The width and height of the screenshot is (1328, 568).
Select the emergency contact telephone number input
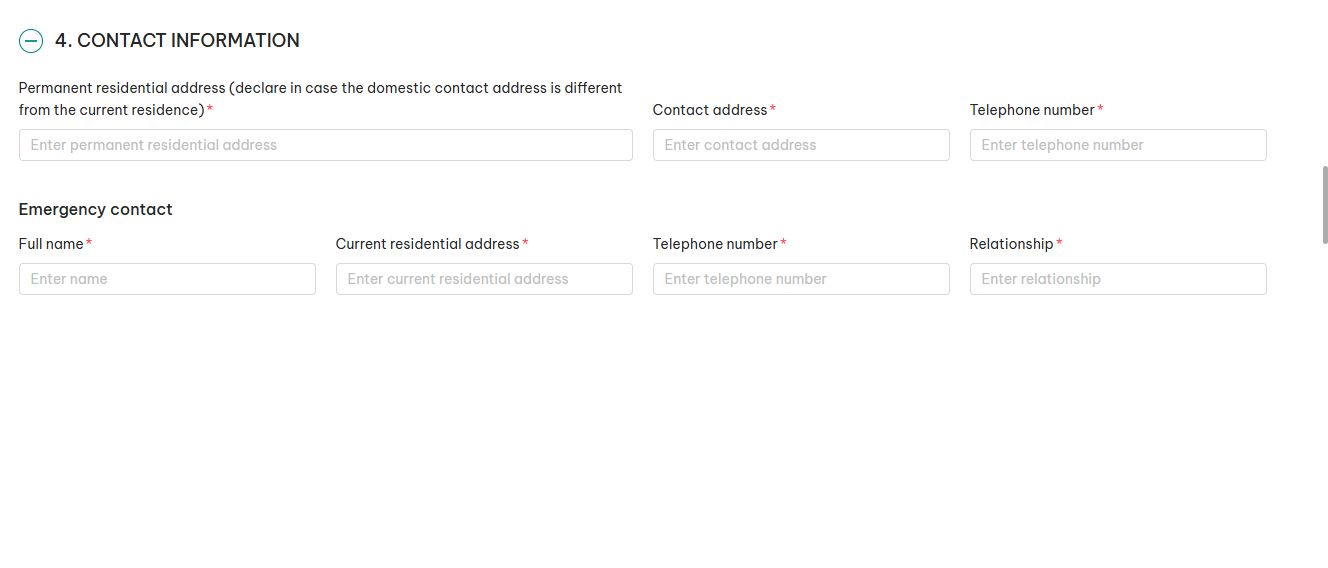[800, 279]
